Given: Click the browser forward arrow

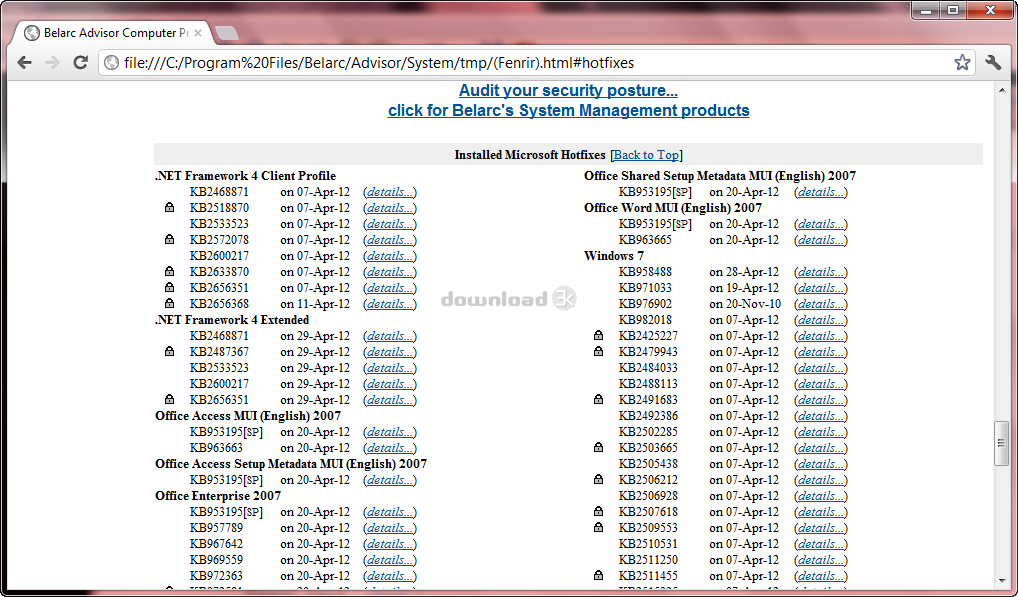Looking at the screenshot, I should (x=53, y=62).
